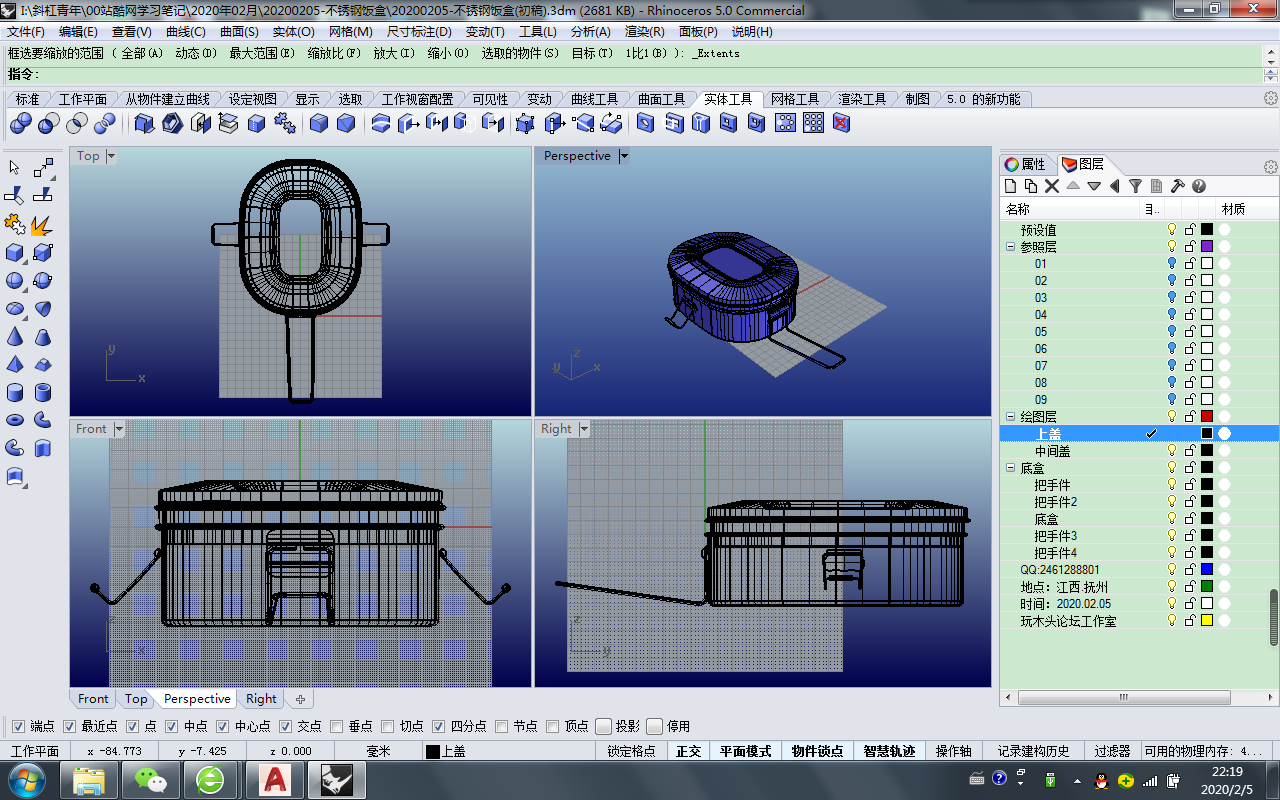Delete layer using the X icon

(1052, 186)
